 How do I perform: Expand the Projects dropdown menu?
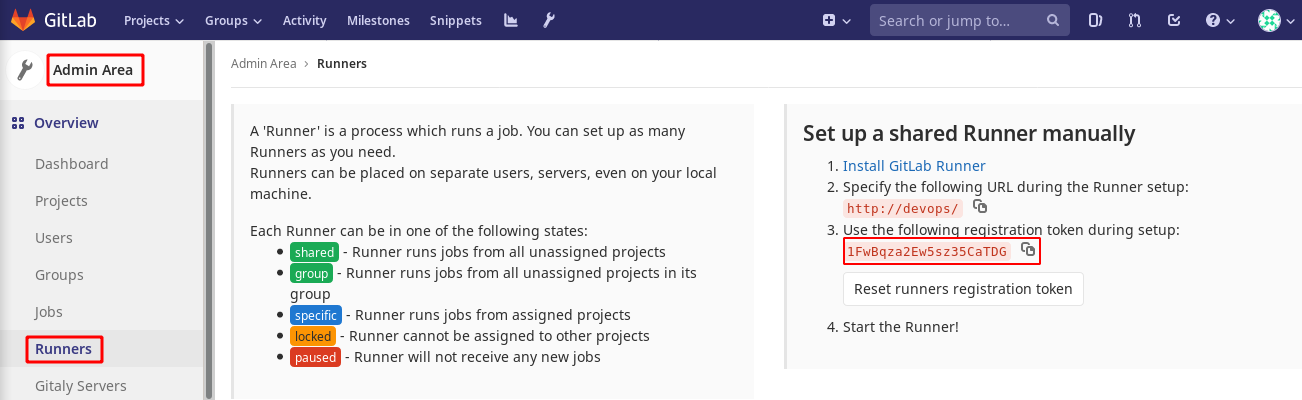154,20
